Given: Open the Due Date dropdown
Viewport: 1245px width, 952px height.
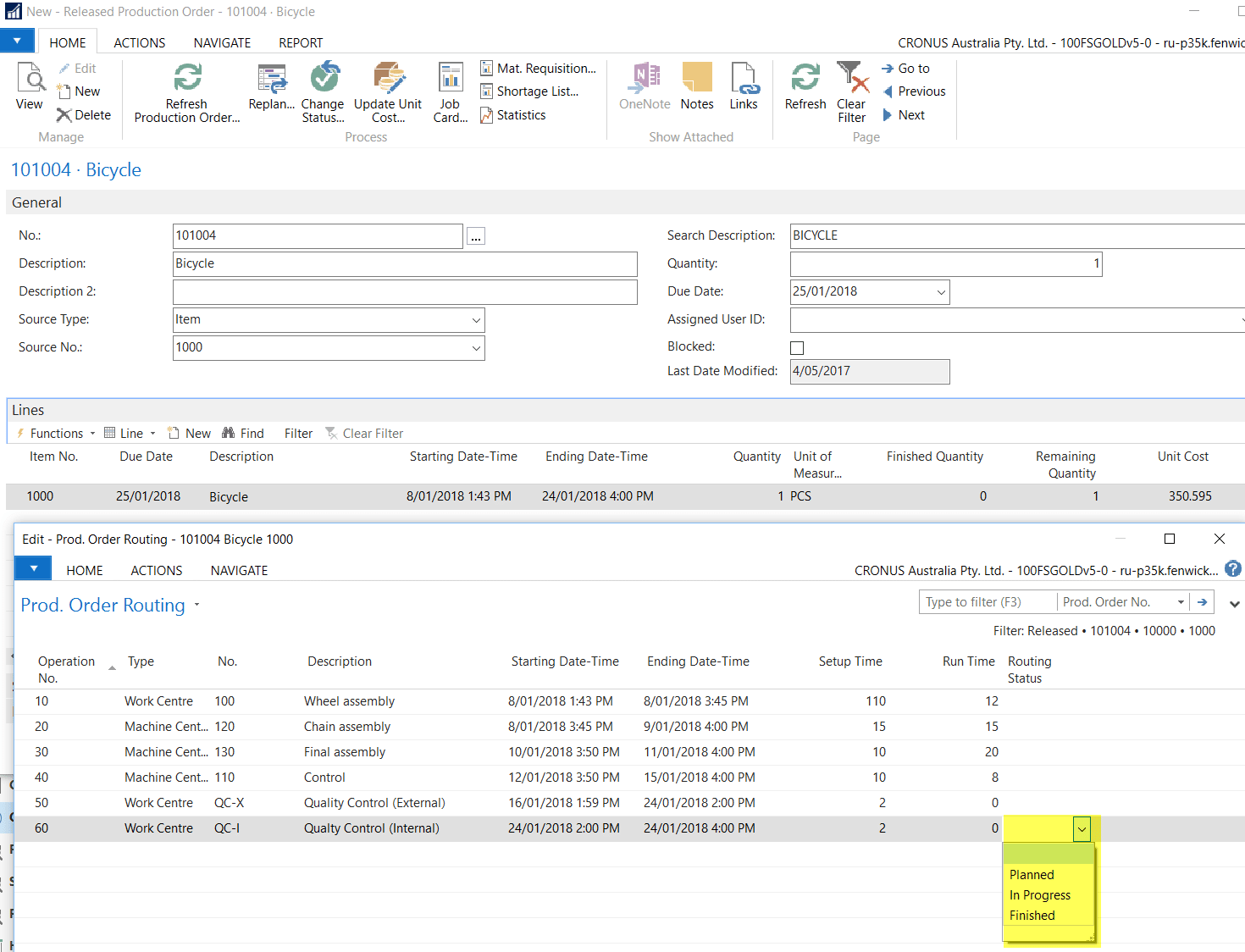Looking at the screenshot, I should [940, 291].
